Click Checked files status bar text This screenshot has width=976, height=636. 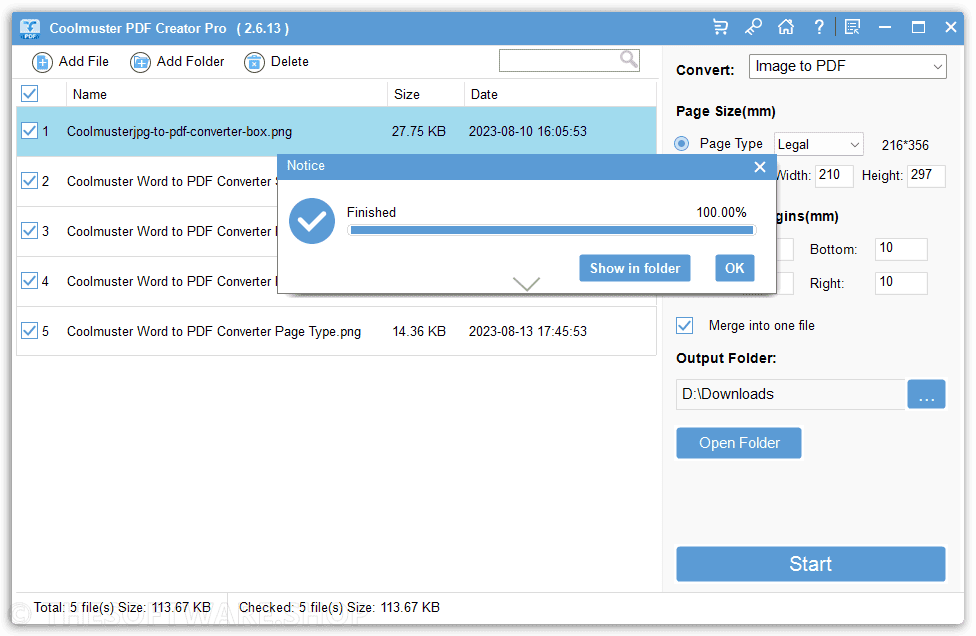click(339, 607)
